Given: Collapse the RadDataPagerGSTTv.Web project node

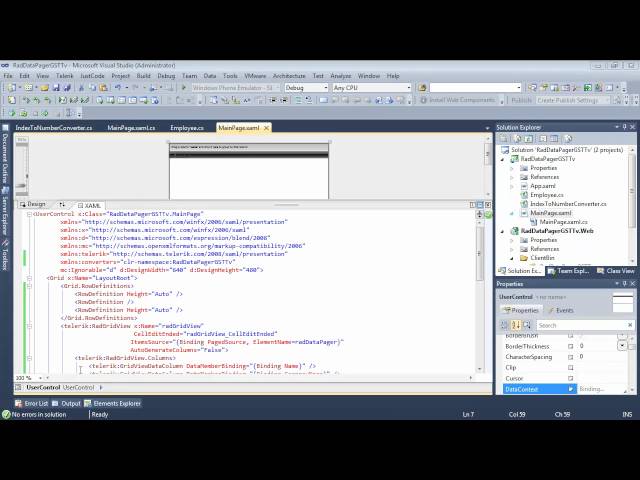Looking at the screenshot, I should coord(503,231).
